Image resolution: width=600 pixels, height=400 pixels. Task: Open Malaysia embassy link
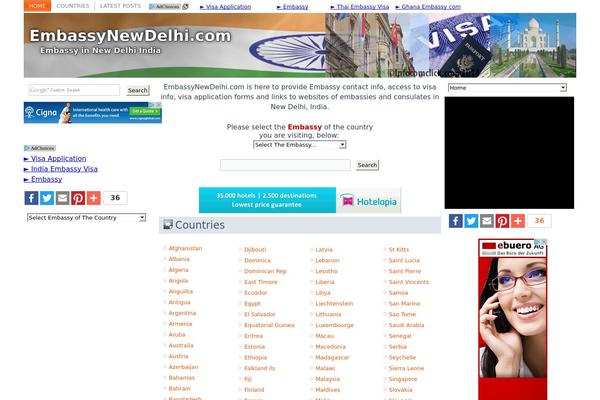[x=328, y=379]
